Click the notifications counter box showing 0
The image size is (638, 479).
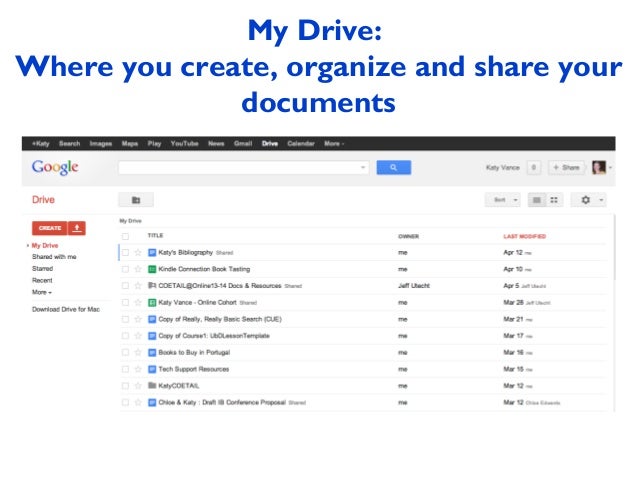tap(534, 167)
